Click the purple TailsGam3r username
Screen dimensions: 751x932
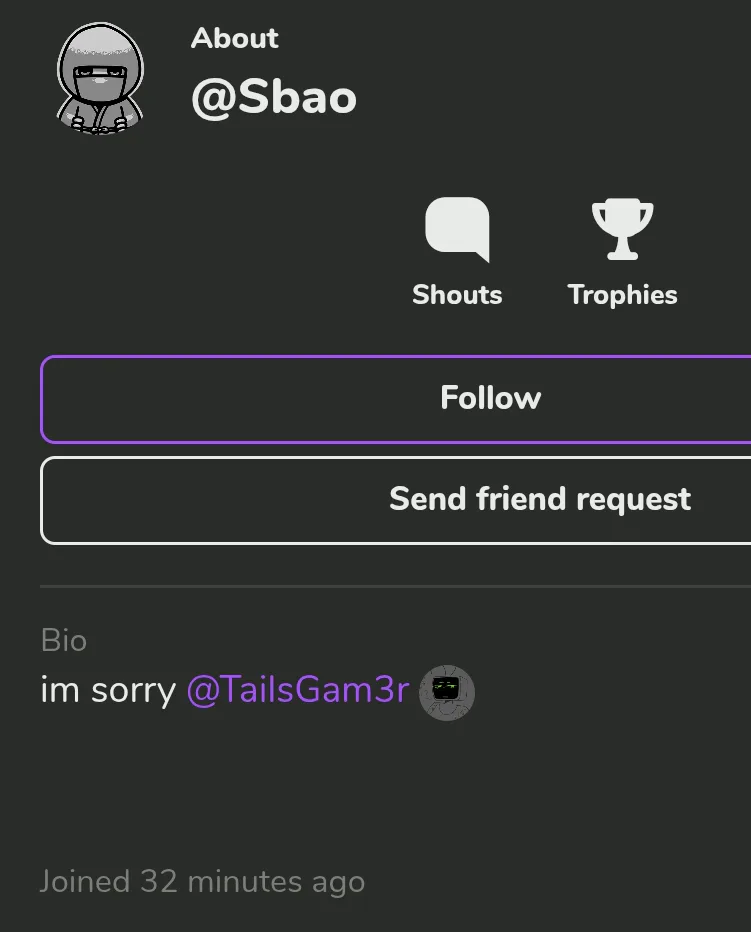coord(298,690)
